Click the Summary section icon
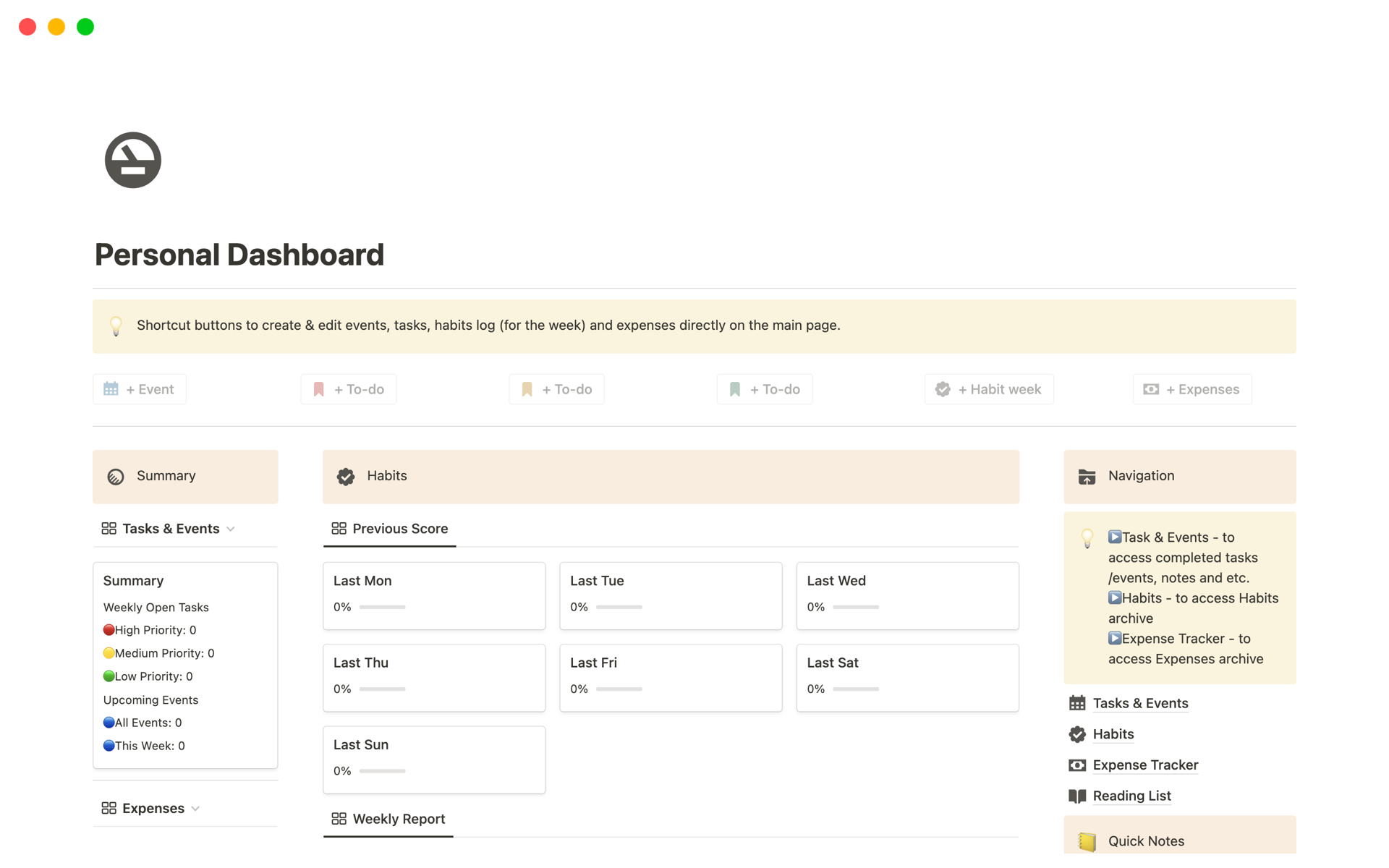Image resolution: width=1389 pixels, height=868 pixels. [116, 476]
